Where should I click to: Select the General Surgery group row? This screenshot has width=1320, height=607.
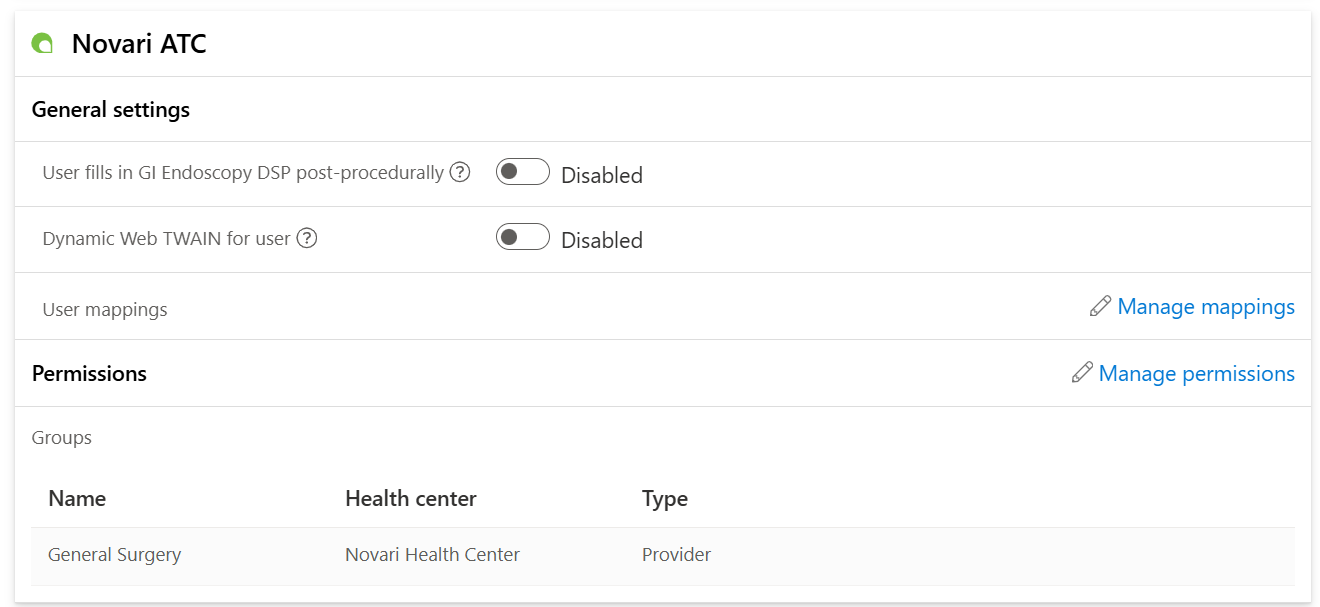pyautogui.click(x=114, y=554)
